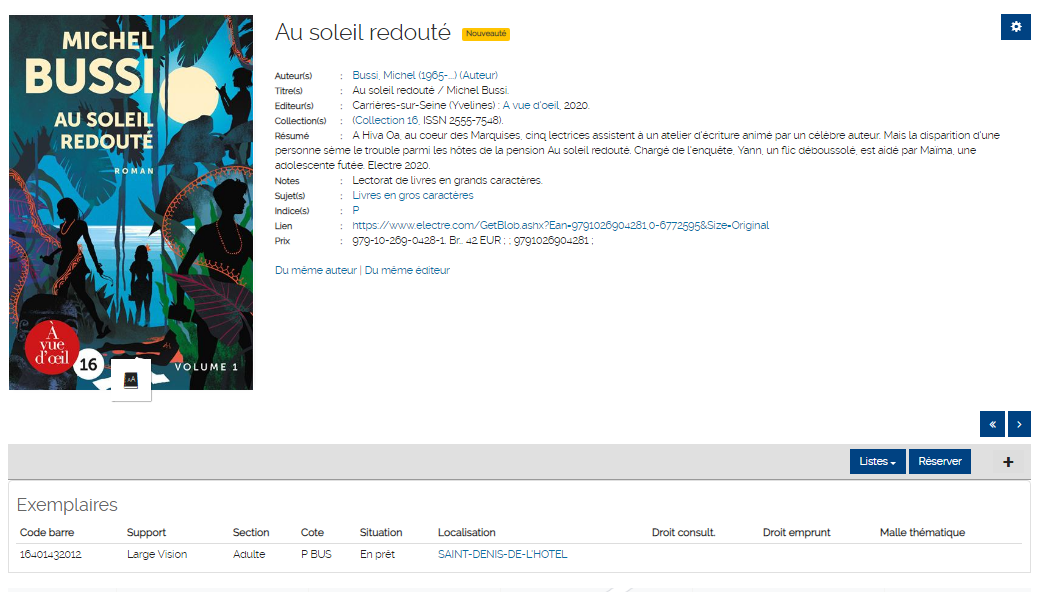The width and height of the screenshot is (1045, 592).
Task: Click the Section column header
Action: point(251,532)
